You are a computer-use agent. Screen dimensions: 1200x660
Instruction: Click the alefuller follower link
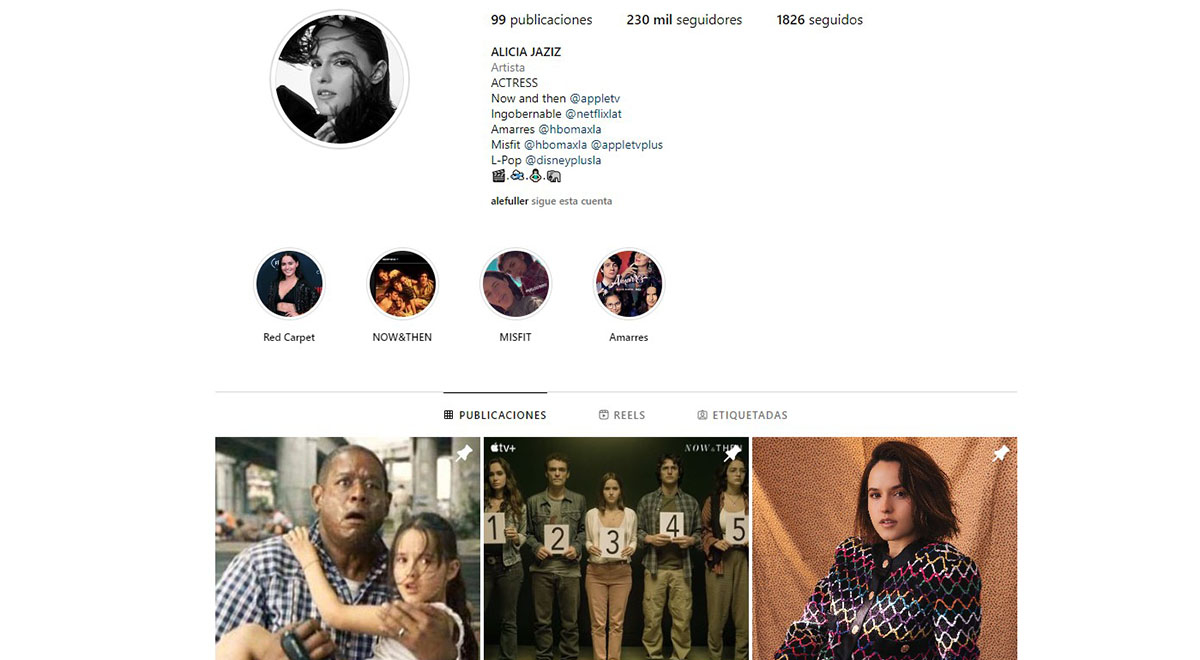(x=509, y=201)
